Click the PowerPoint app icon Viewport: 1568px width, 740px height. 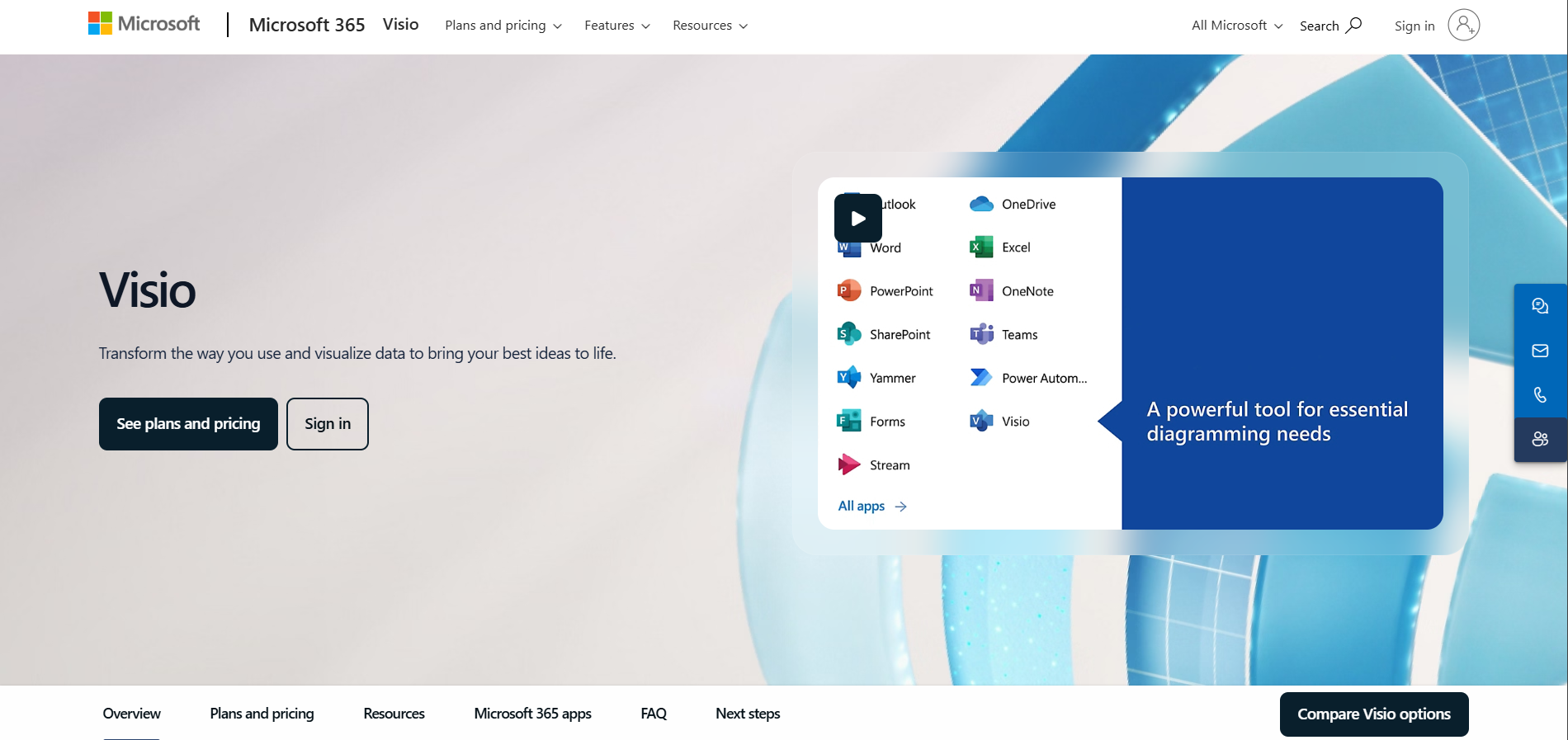[849, 290]
